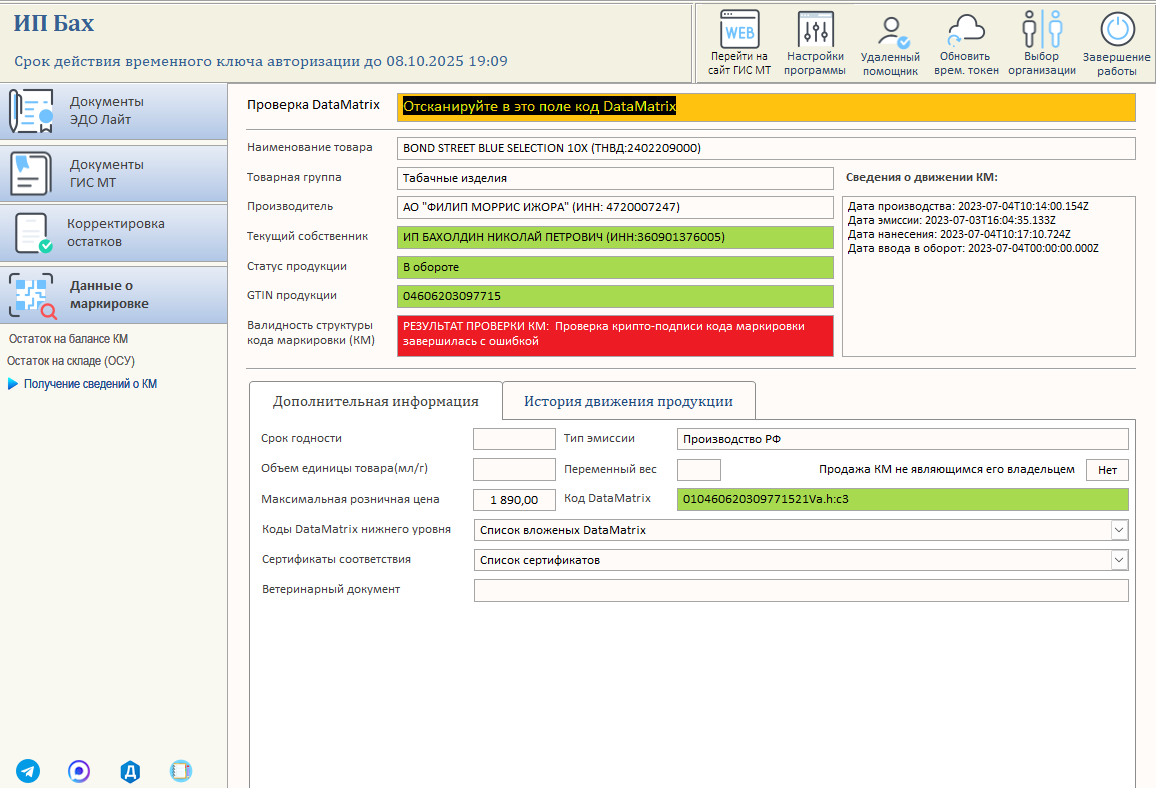Screen dimensions: 1156x788
Task: Click the power icon to finish work
Action: (1117, 29)
